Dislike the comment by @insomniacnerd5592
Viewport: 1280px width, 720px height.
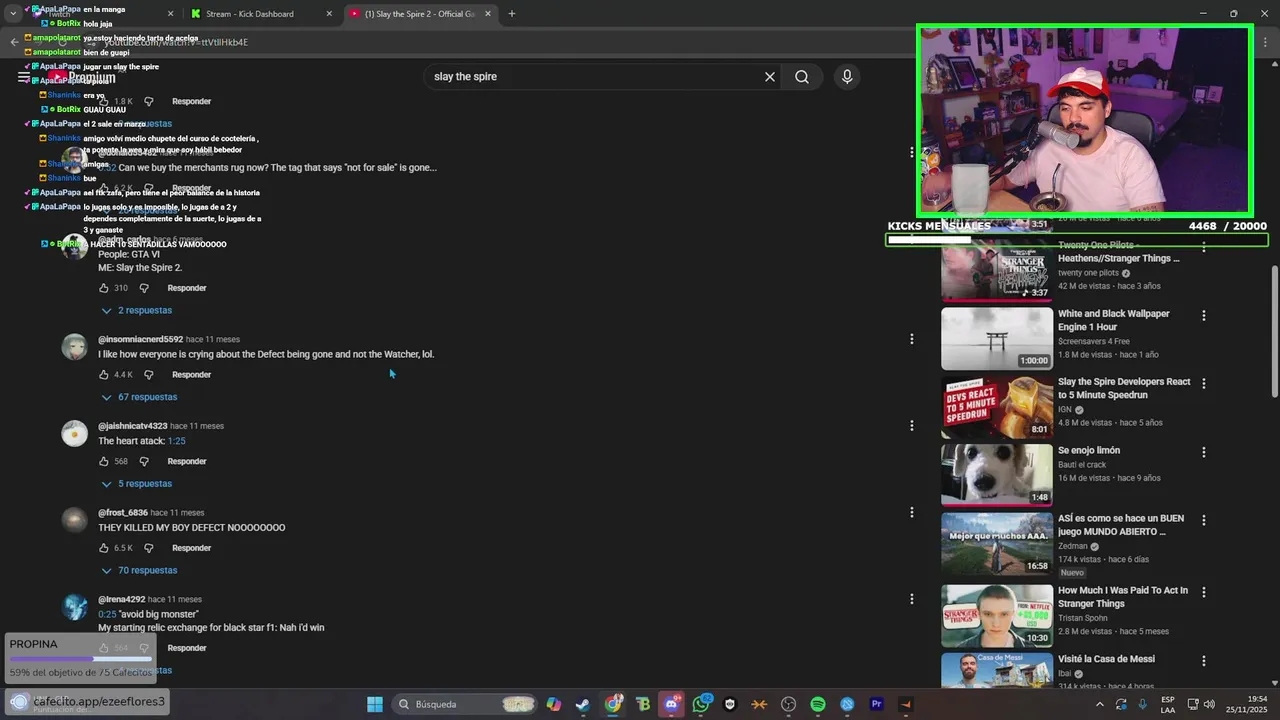(149, 375)
